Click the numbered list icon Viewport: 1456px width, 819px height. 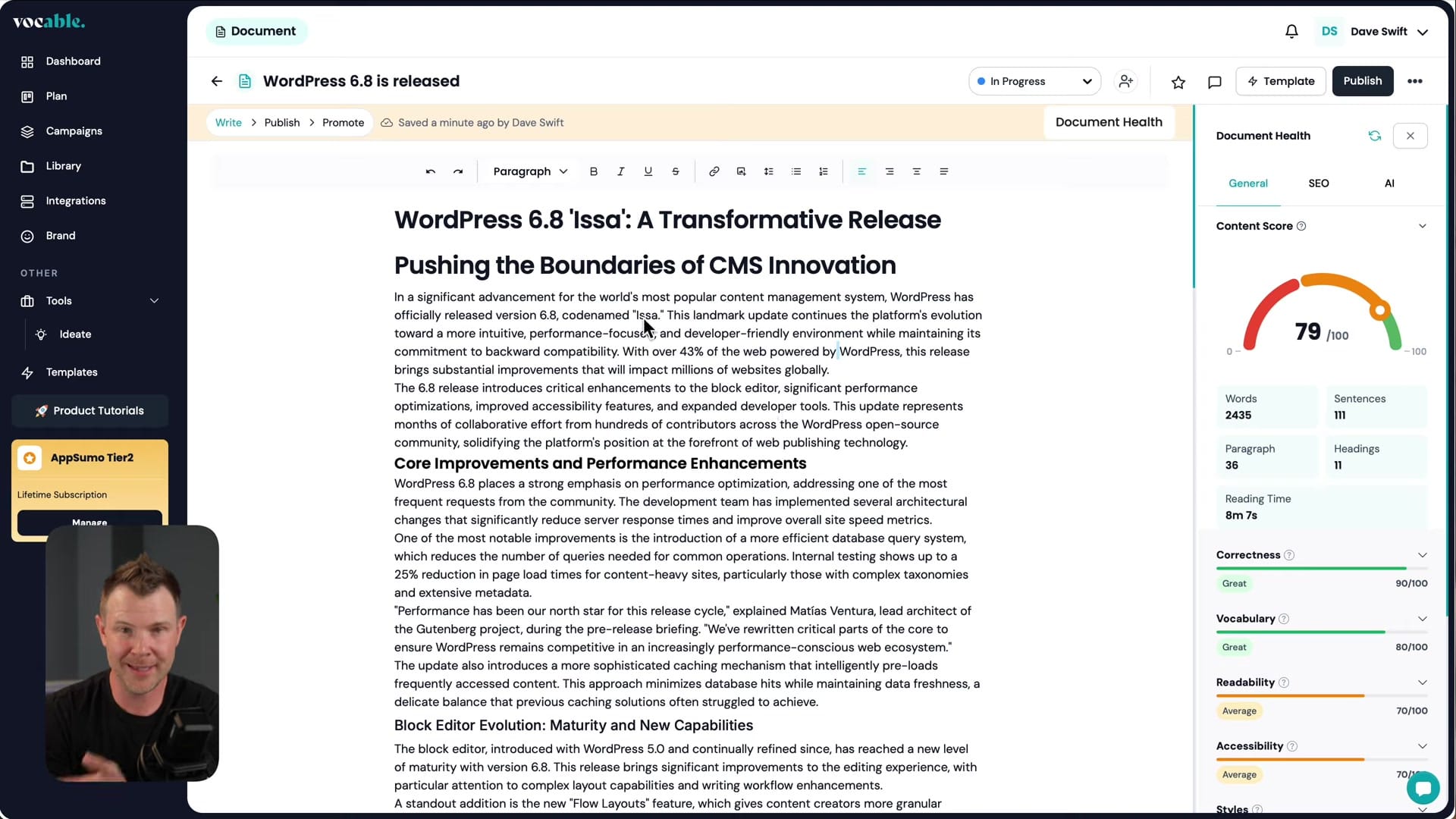824,171
